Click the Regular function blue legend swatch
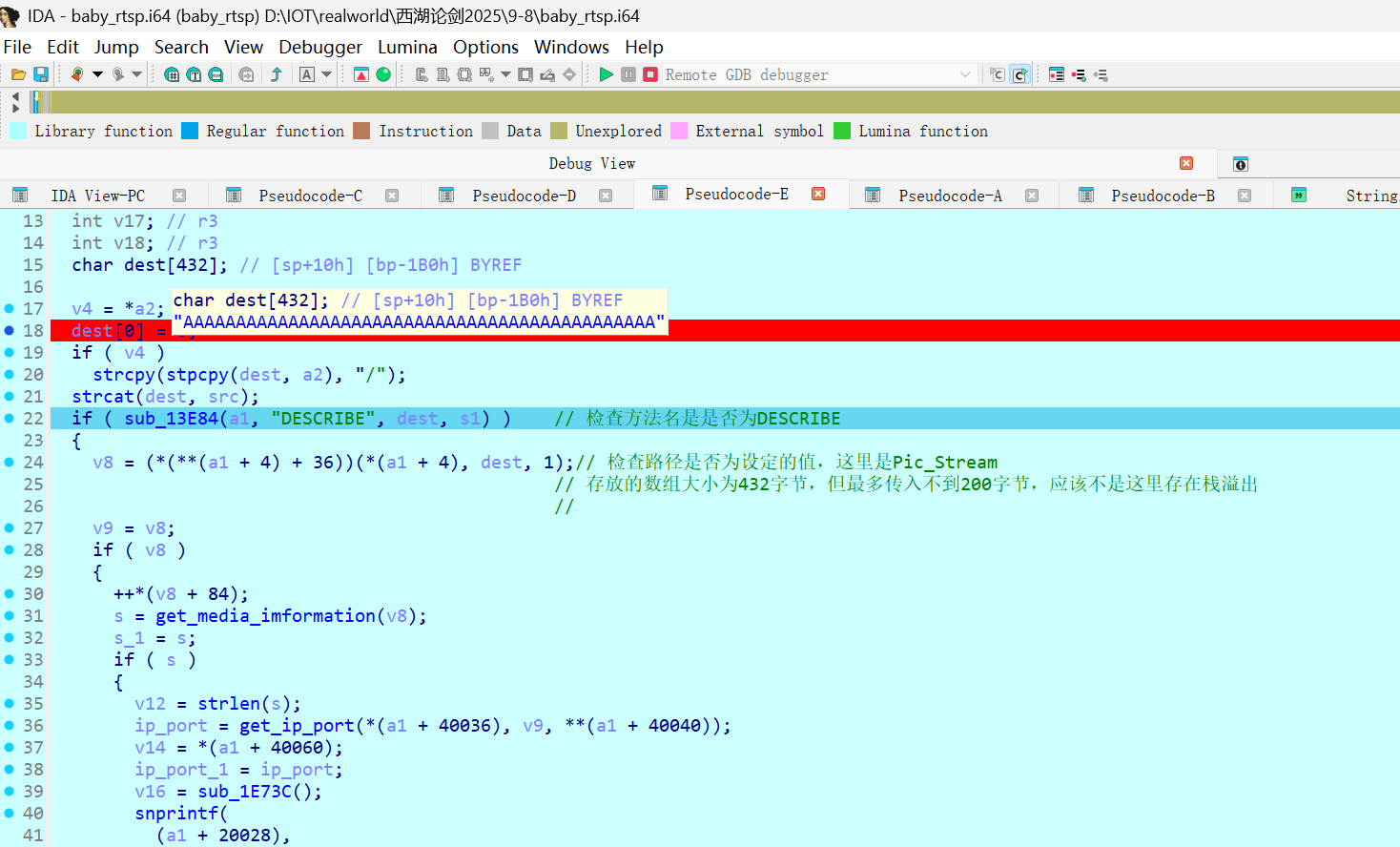 point(190,131)
